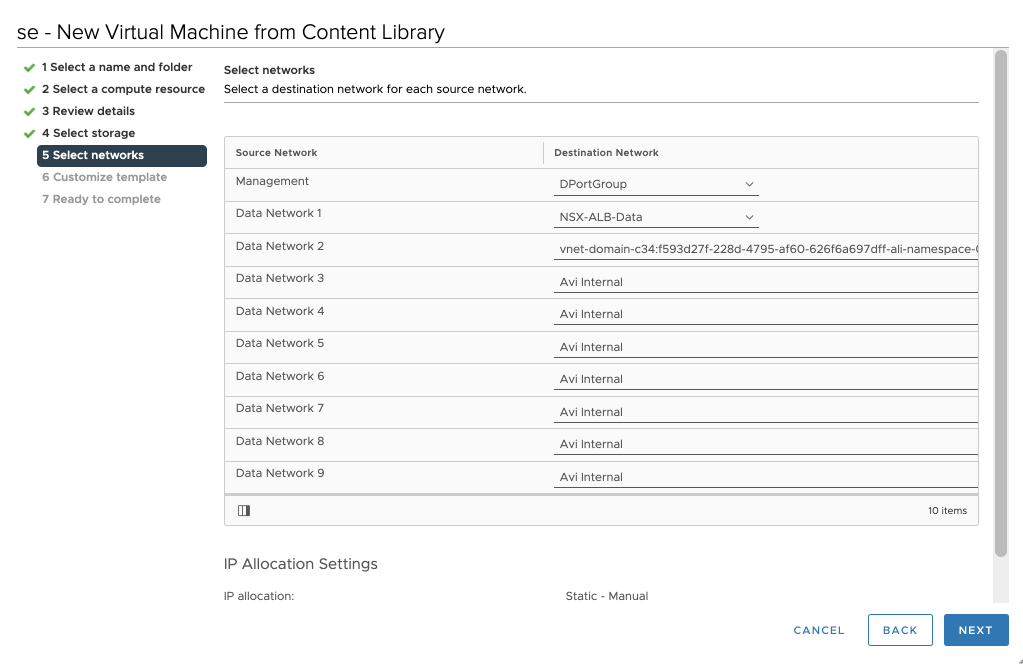
Task: Change Data Network 9 destination network
Action: (766, 477)
